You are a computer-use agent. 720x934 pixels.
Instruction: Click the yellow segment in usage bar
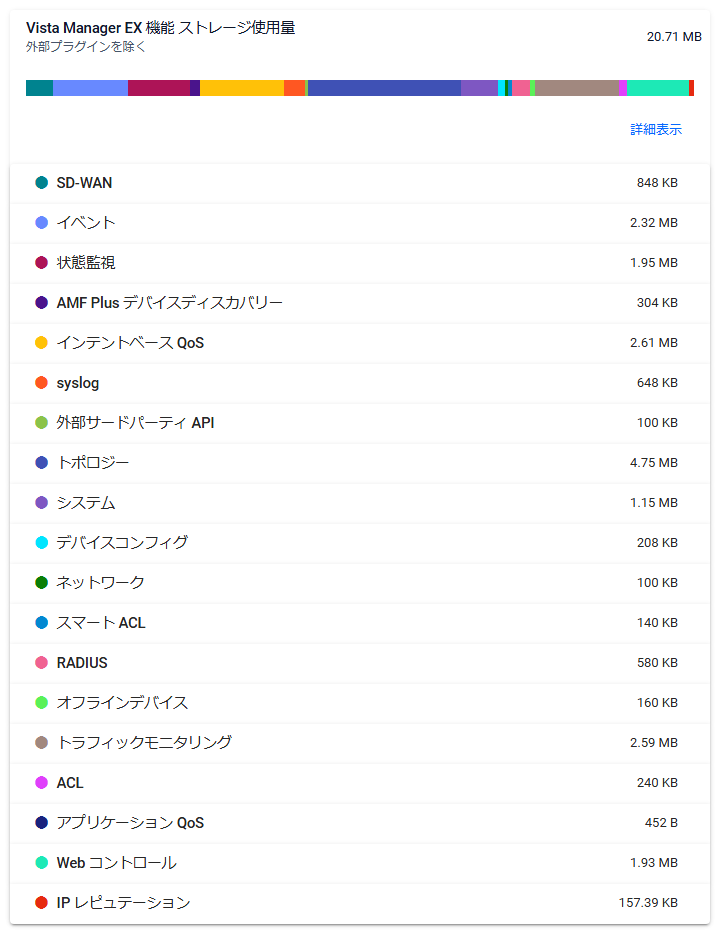241,88
